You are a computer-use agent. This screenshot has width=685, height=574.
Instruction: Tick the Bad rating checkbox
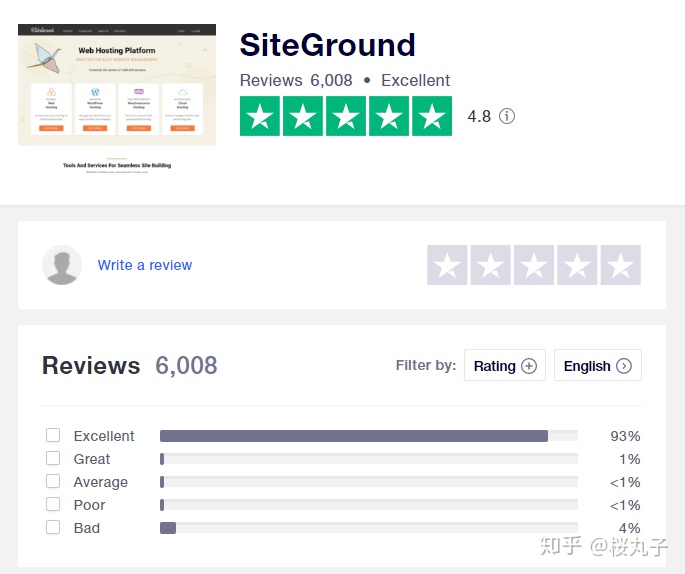click(53, 527)
